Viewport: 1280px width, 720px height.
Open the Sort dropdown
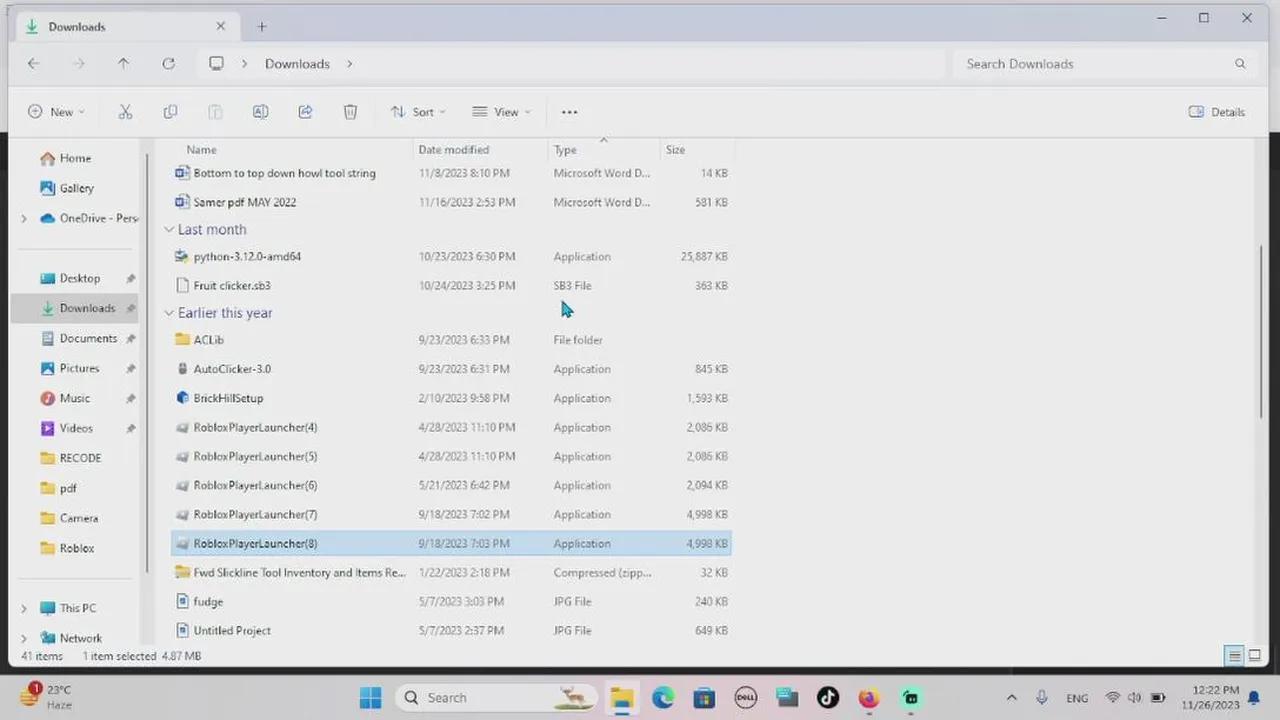click(x=418, y=112)
